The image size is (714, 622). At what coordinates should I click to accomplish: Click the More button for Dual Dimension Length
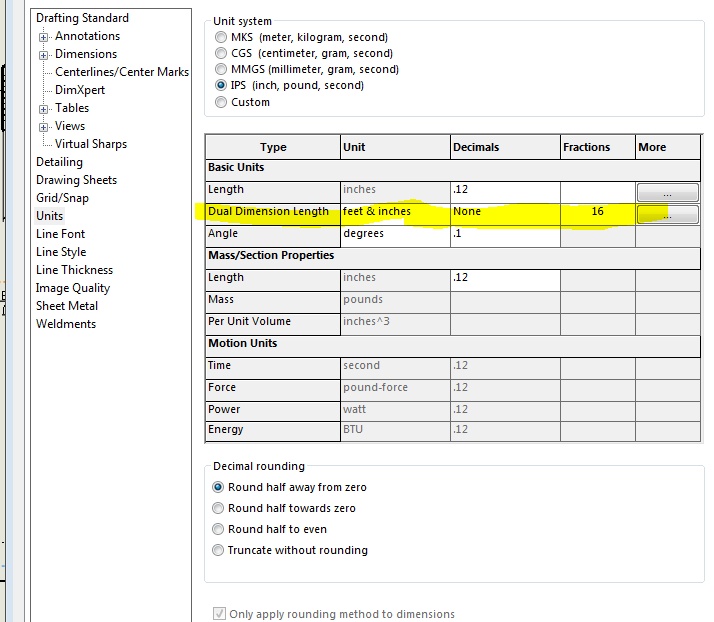[x=668, y=214]
